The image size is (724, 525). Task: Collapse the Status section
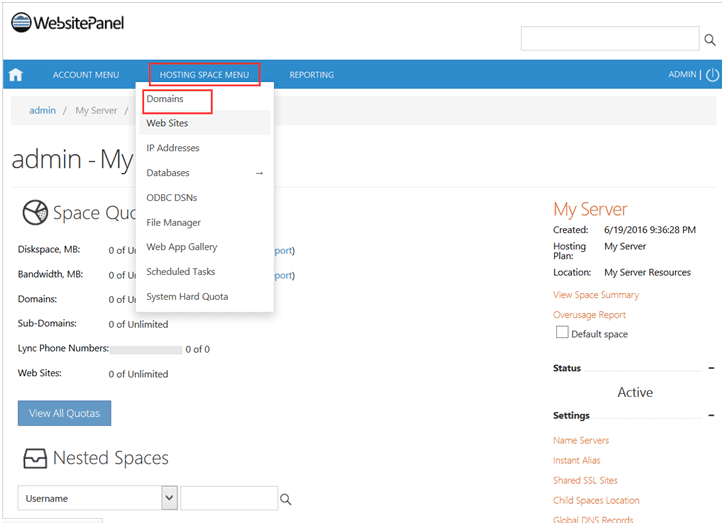coord(711,368)
